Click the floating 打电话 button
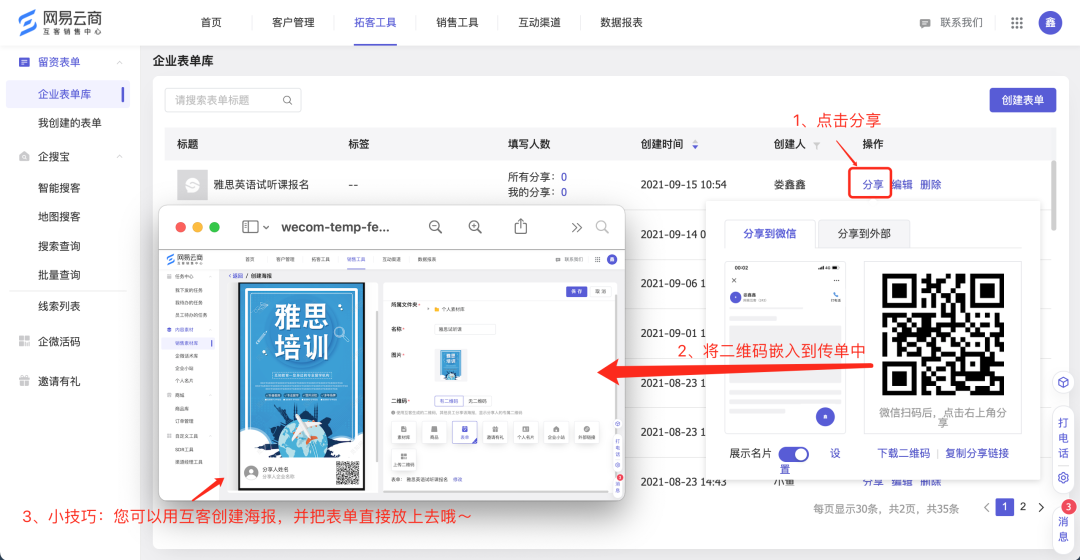 [1063, 437]
